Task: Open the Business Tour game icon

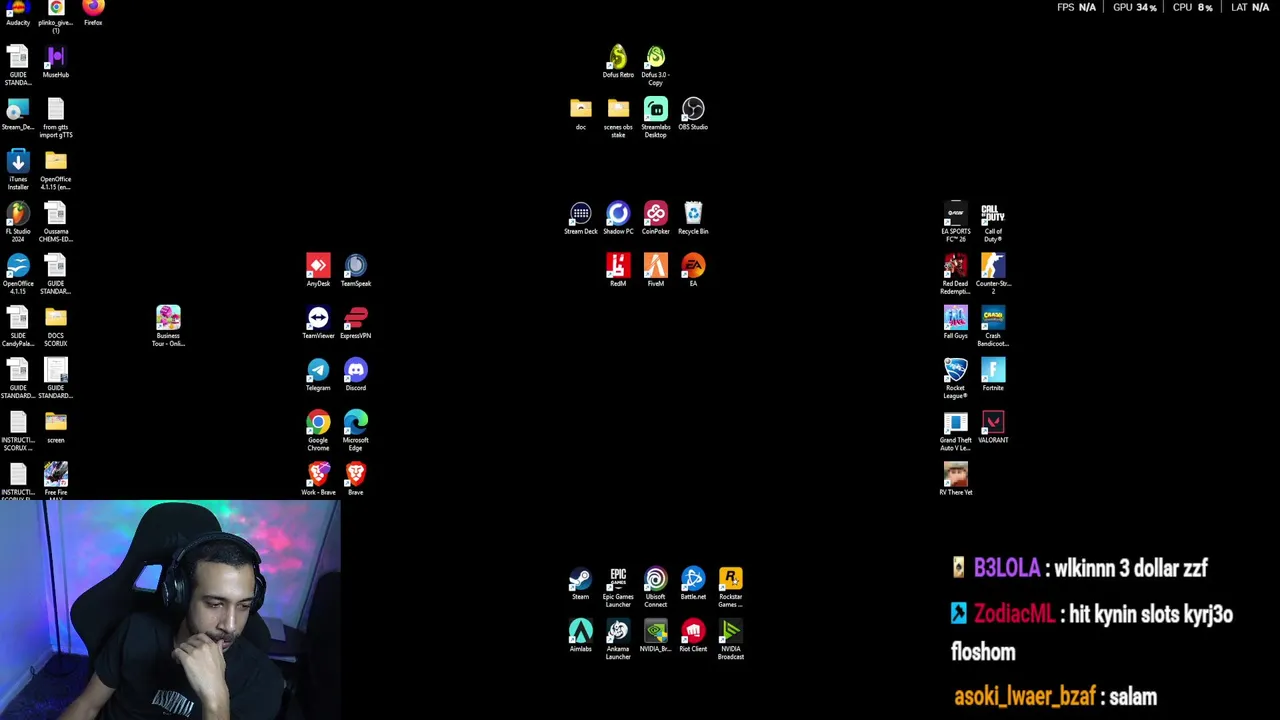Action: pyautogui.click(x=168, y=327)
